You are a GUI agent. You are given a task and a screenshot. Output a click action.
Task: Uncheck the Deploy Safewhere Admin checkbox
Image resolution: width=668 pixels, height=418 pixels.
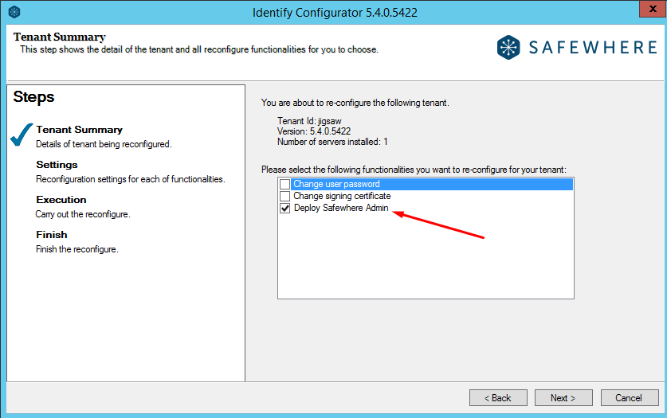(x=285, y=208)
